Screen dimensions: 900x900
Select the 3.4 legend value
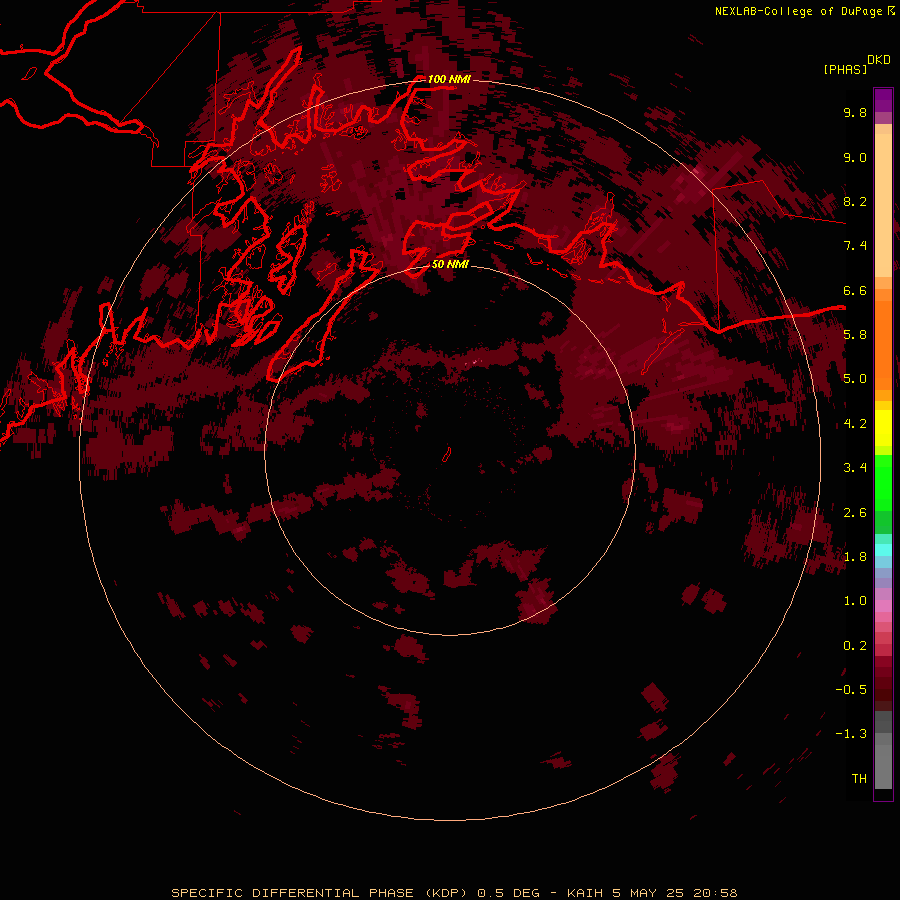coord(855,467)
